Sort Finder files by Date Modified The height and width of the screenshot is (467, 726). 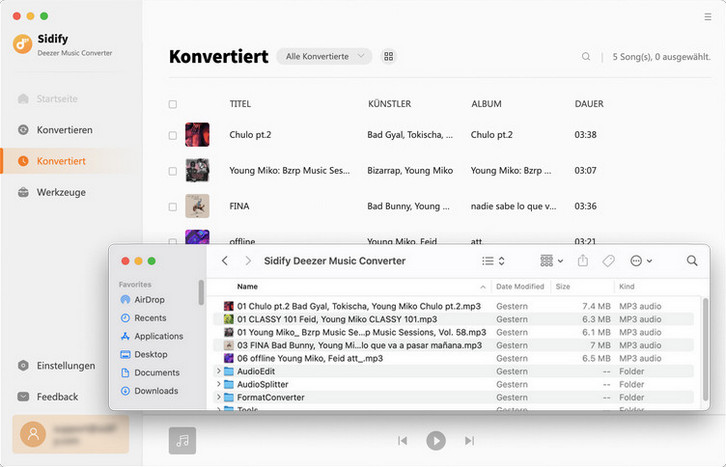pos(520,286)
